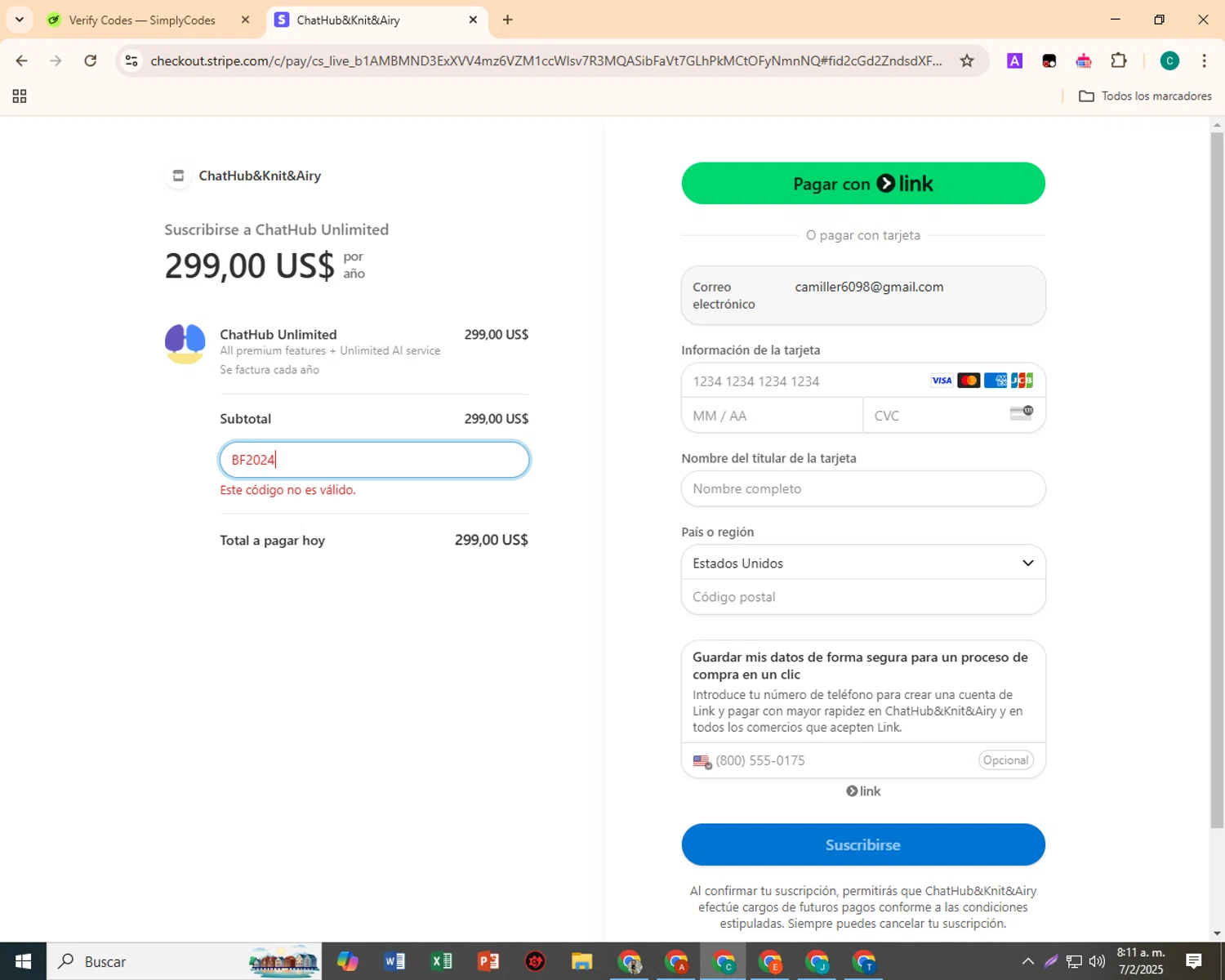Open Microsoft Excel from the taskbar
This screenshot has width=1225, height=980.
point(442,961)
